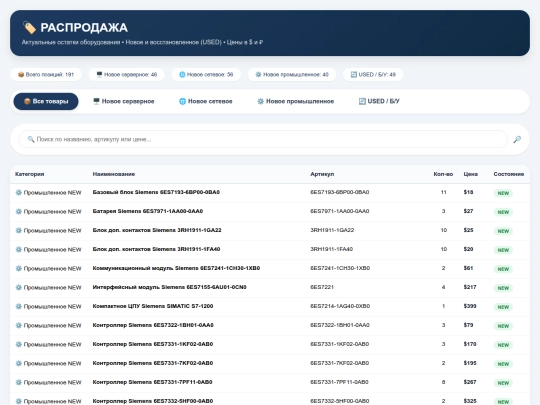The width and height of the screenshot is (540, 405).
Task: Click the 'Наименование' column header
Action: (114, 174)
